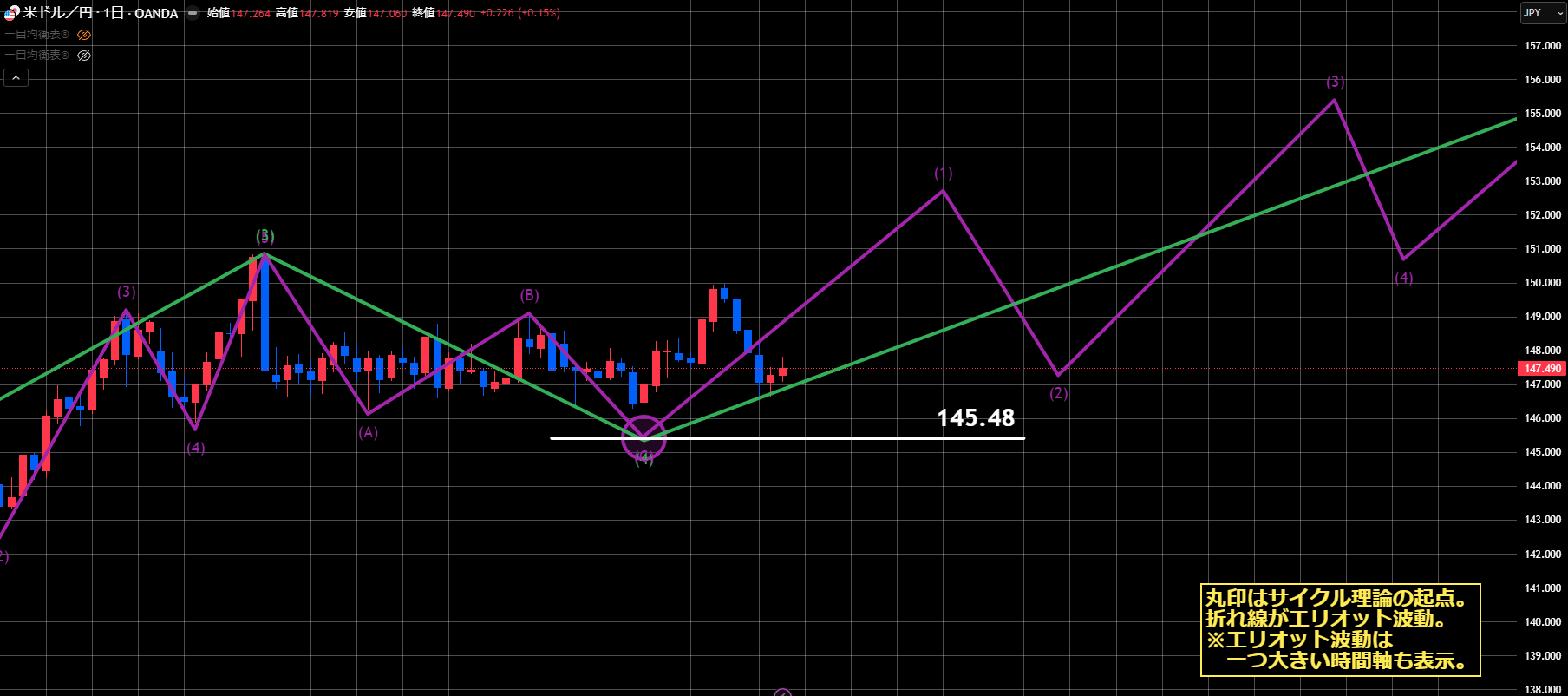Select the (A) Elliott wave label

pos(369,432)
